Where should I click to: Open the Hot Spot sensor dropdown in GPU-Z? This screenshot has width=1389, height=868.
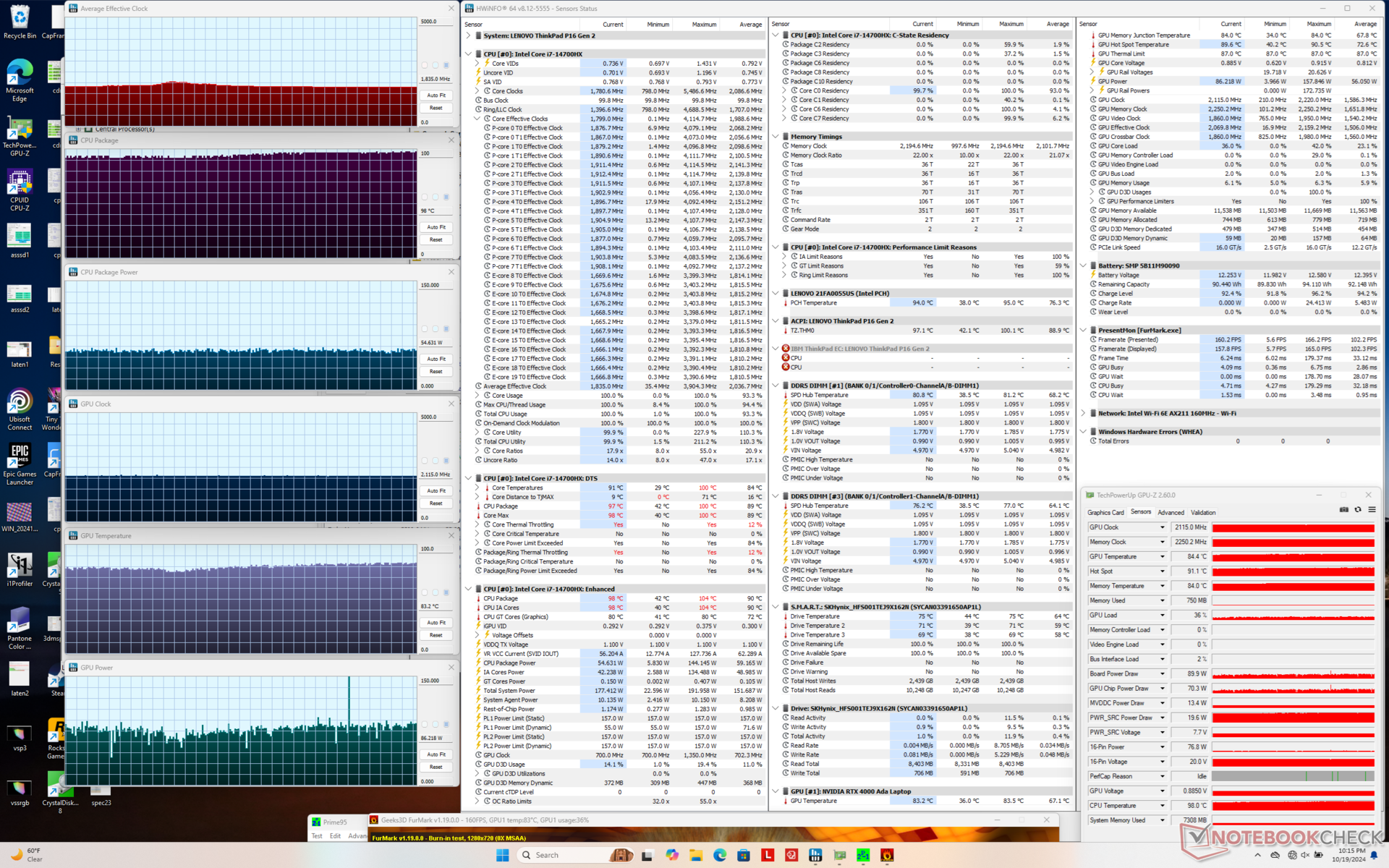point(1163,571)
